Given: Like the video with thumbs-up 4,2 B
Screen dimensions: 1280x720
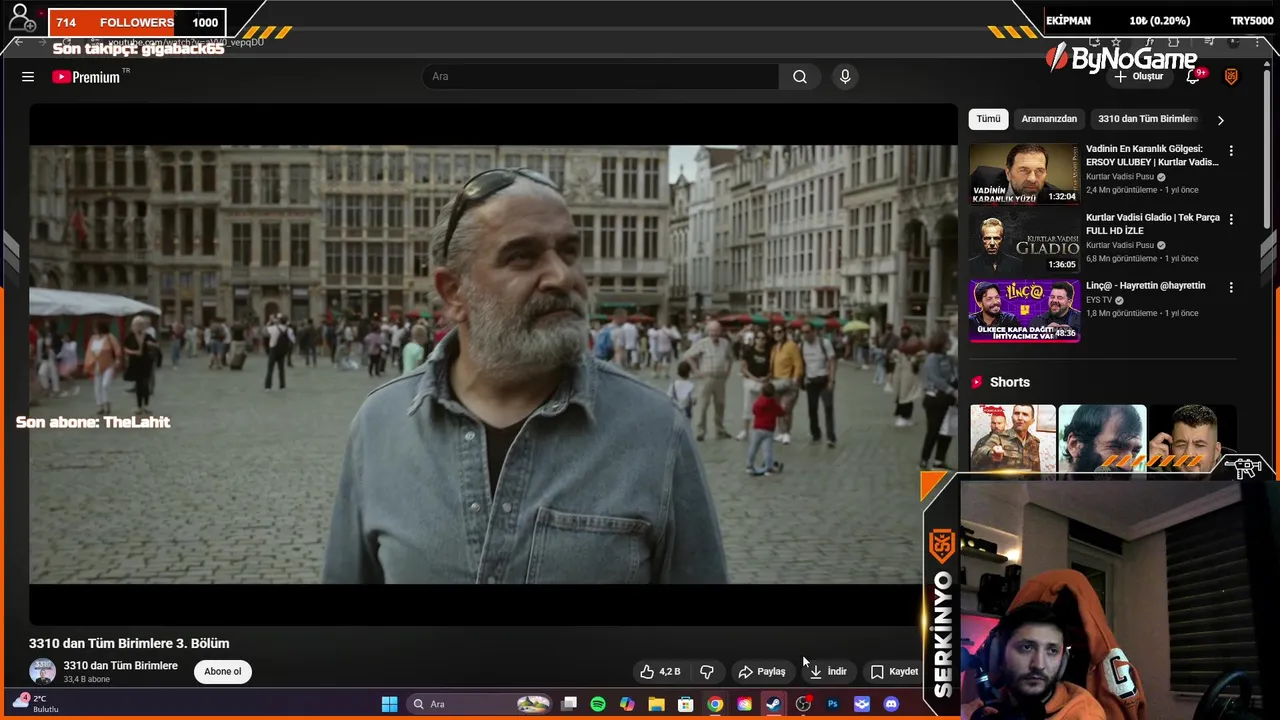Looking at the screenshot, I should click(x=660, y=672).
